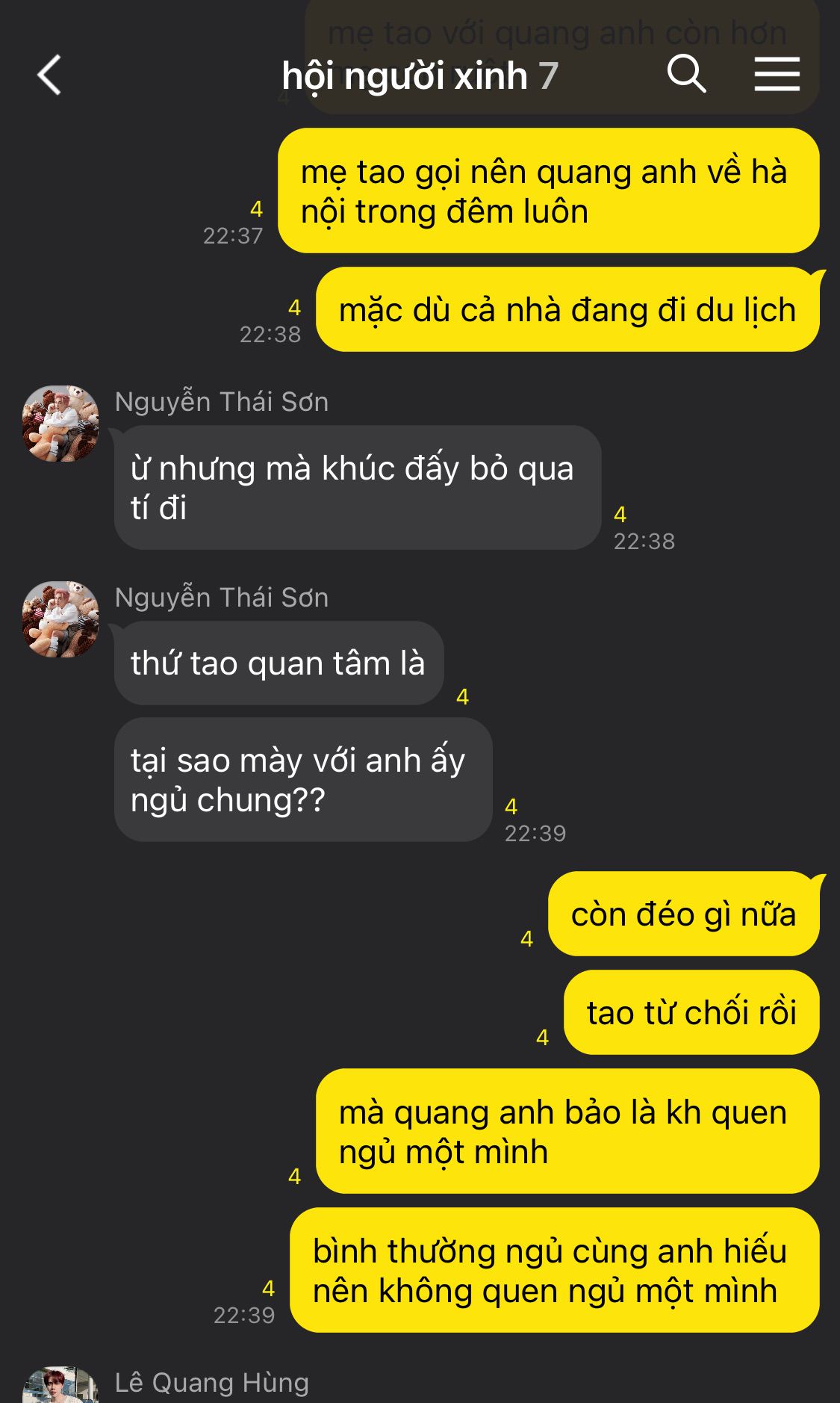This screenshot has width=840, height=1403.
Task: Open Nguyễn Thái Sơn's second avatar
Action: click(60, 619)
